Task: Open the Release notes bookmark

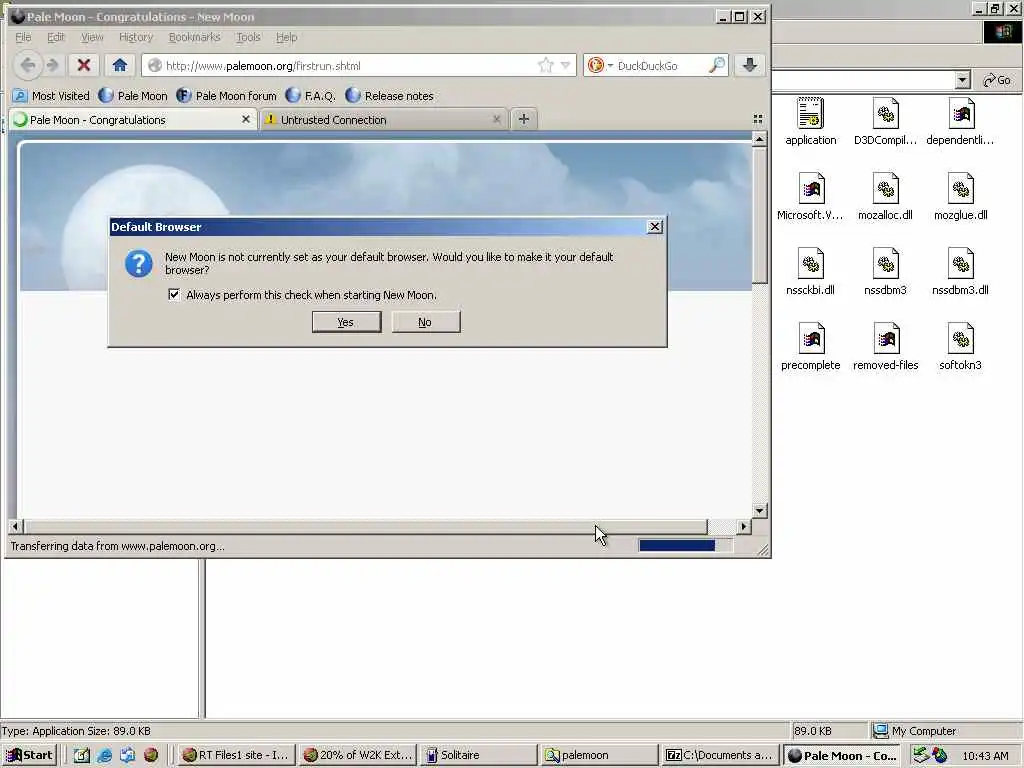Action: tap(390, 96)
